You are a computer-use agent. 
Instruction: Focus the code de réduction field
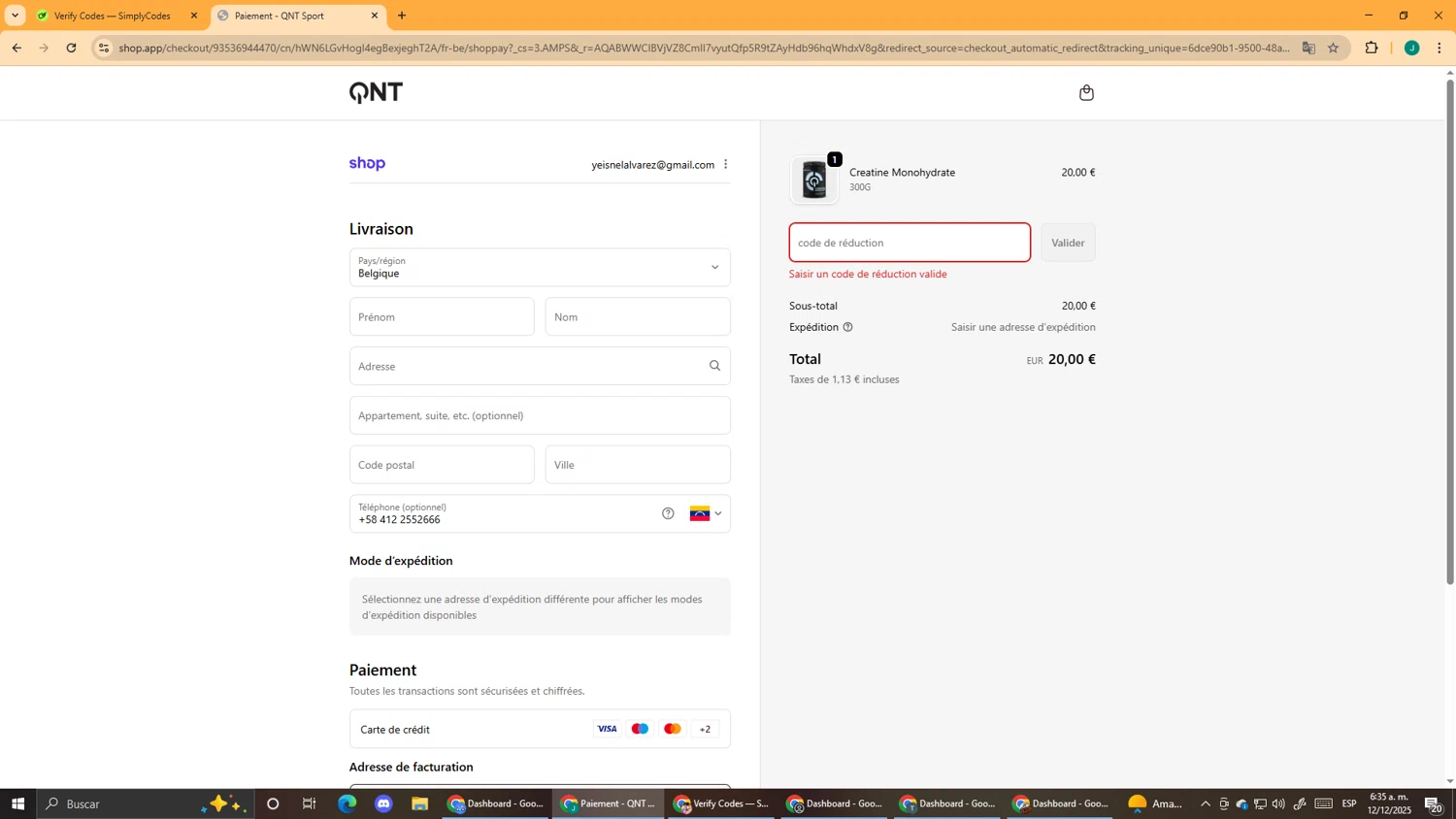[910, 243]
